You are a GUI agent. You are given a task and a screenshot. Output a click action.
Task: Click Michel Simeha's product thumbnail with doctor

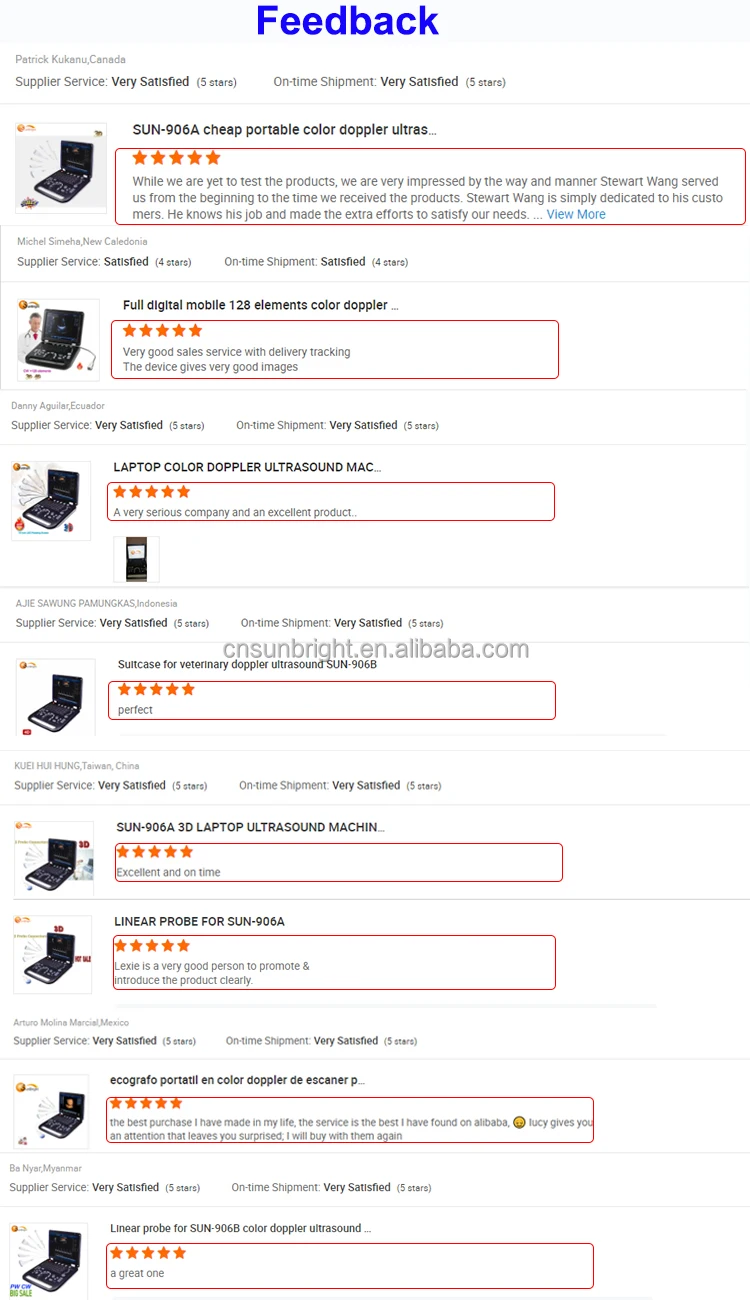58,340
